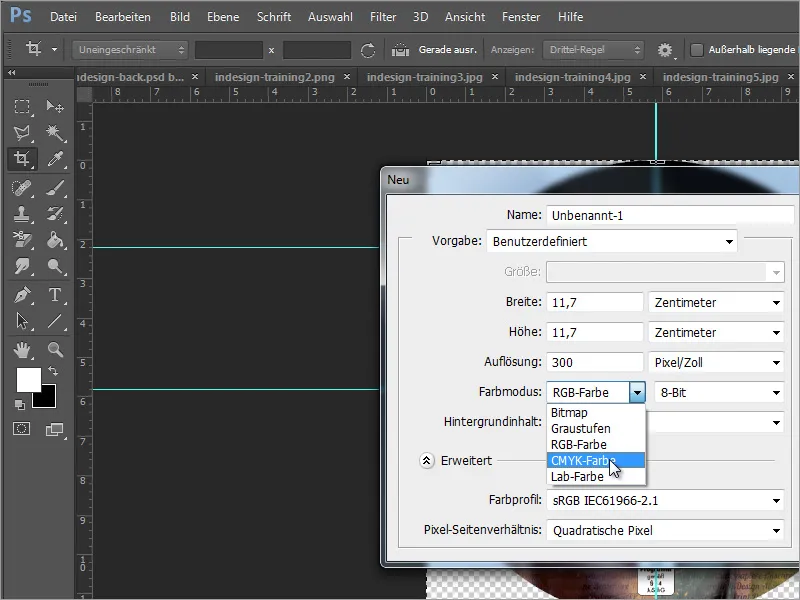The image size is (800, 600).
Task: Select the Line tool
Action: [x=55, y=321]
